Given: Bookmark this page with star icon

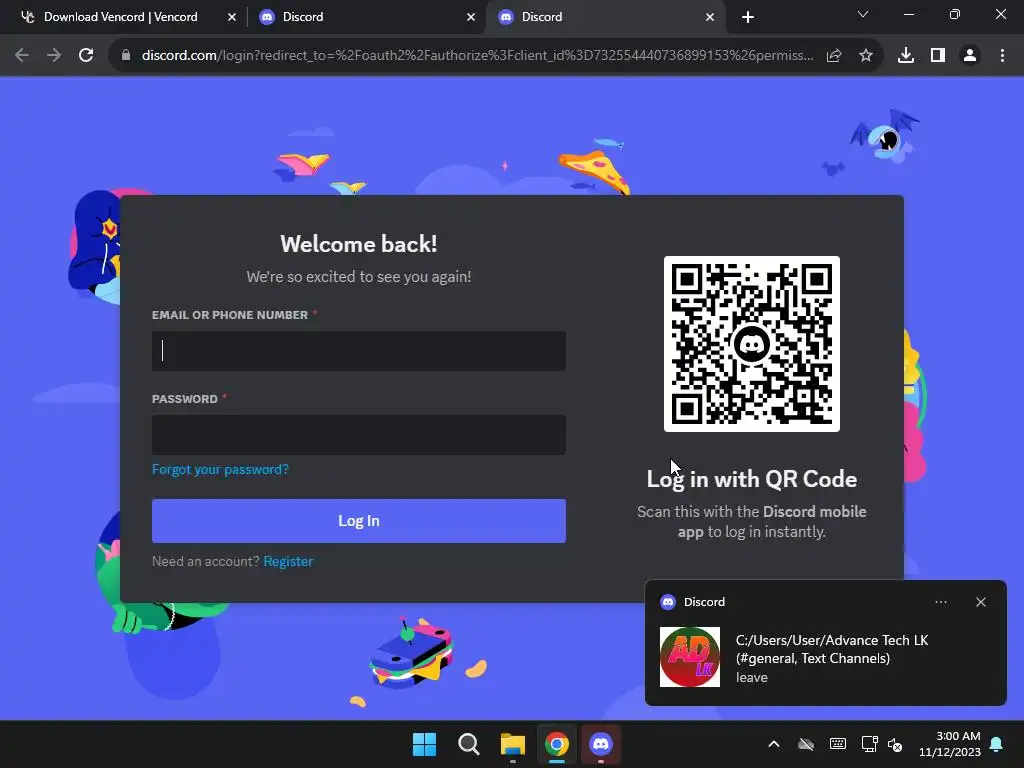Looking at the screenshot, I should (x=866, y=56).
